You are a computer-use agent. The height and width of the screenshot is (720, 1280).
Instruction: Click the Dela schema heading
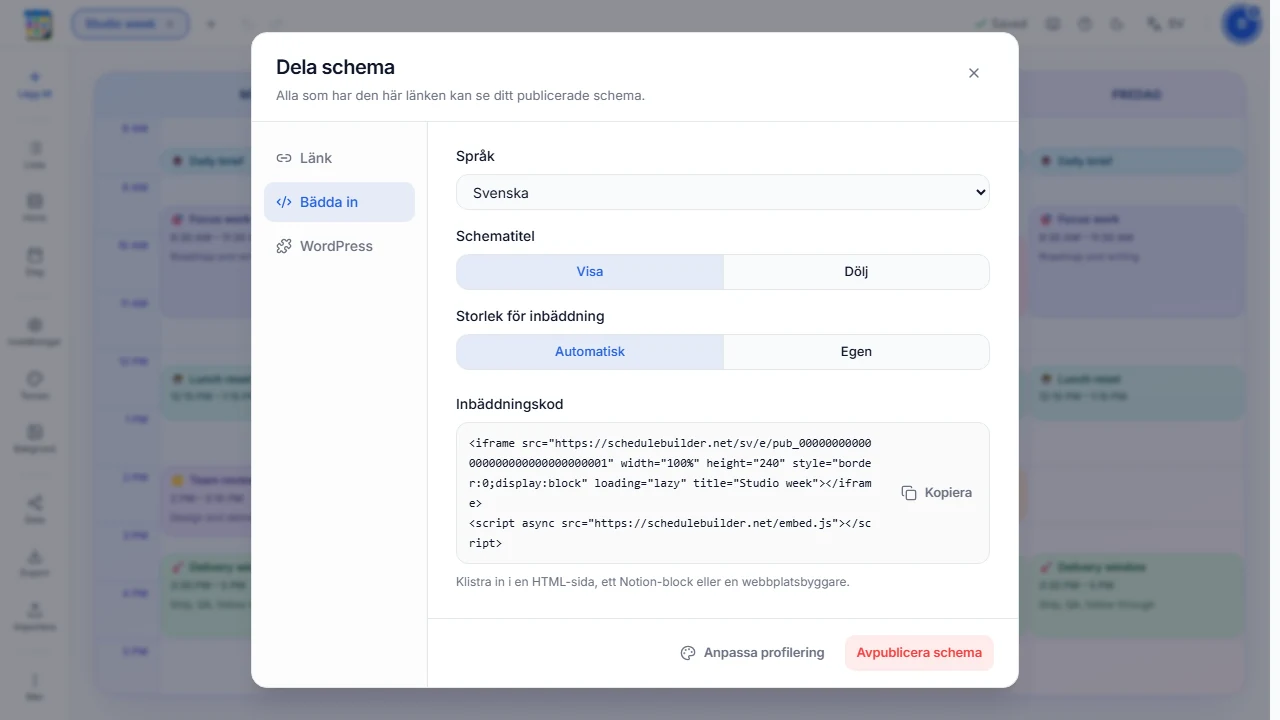point(335,67)
